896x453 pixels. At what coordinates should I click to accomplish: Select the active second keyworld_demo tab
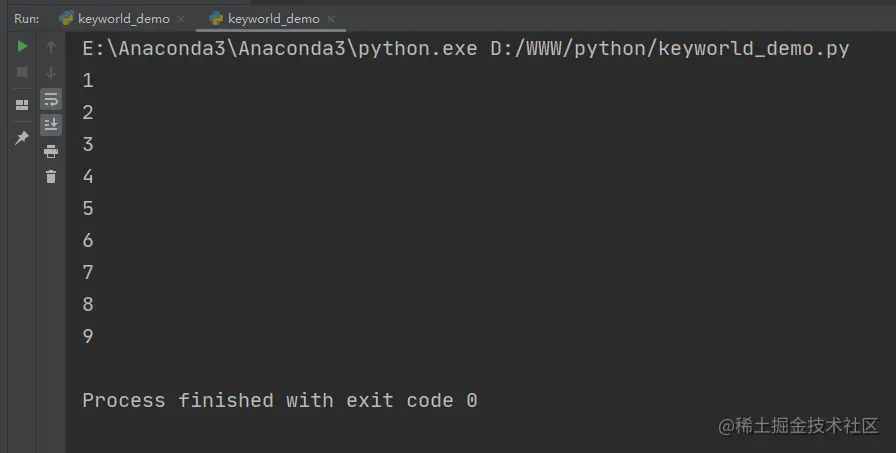tap(274, 19)
